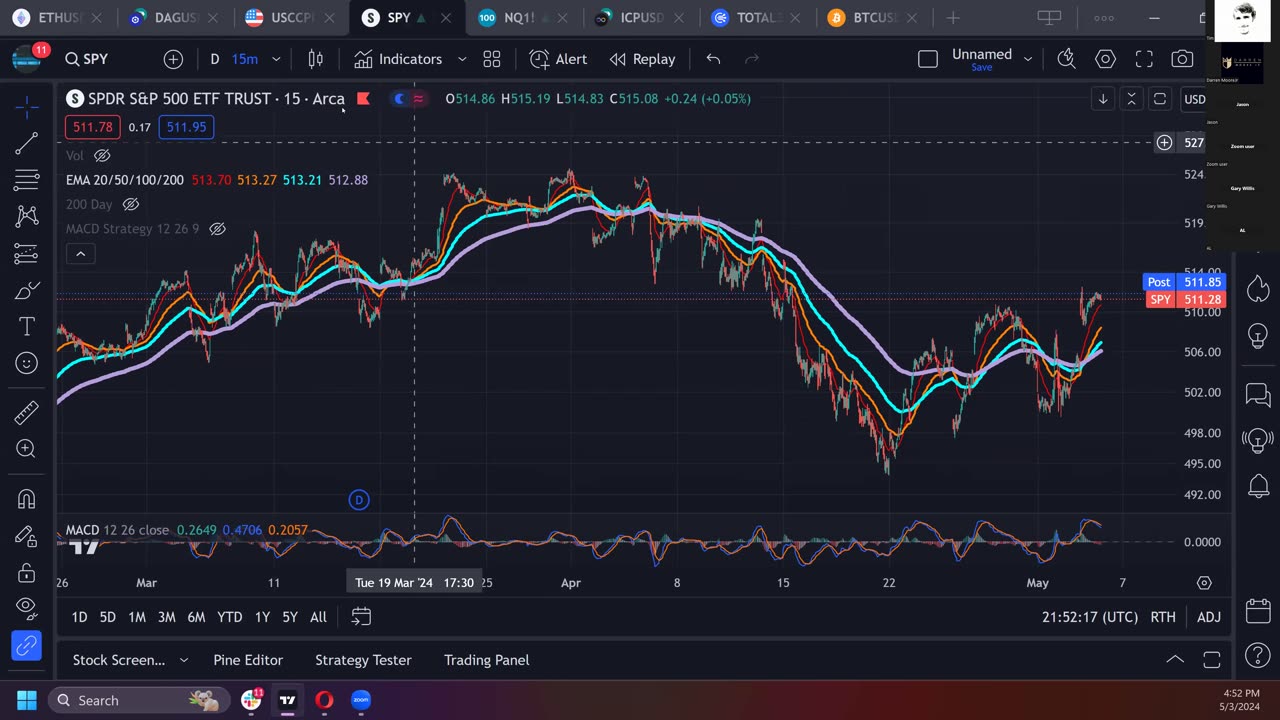Expand the favorite indicators dropdown arrow
1280x720 pixels.
[x=462, y=59]
